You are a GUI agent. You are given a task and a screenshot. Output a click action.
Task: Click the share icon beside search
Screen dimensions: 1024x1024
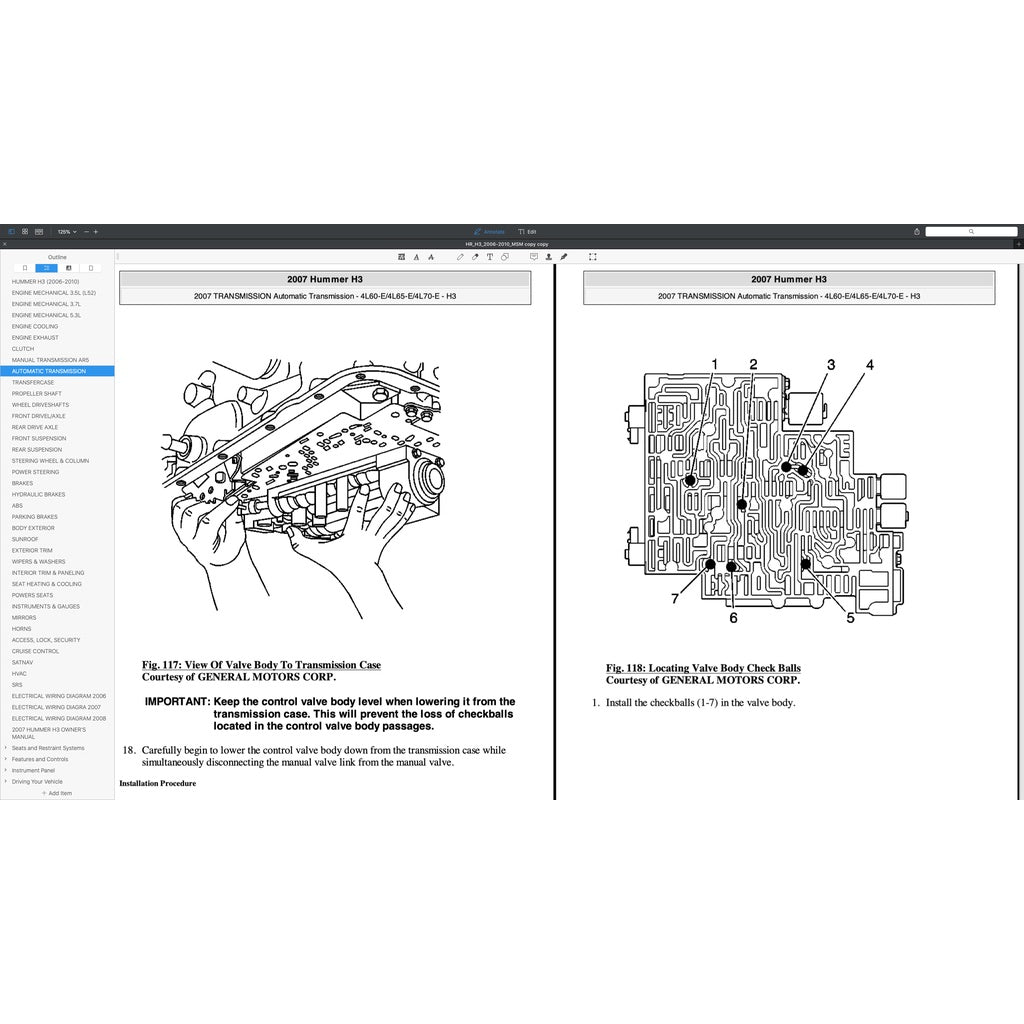click(x=917, y=232)
